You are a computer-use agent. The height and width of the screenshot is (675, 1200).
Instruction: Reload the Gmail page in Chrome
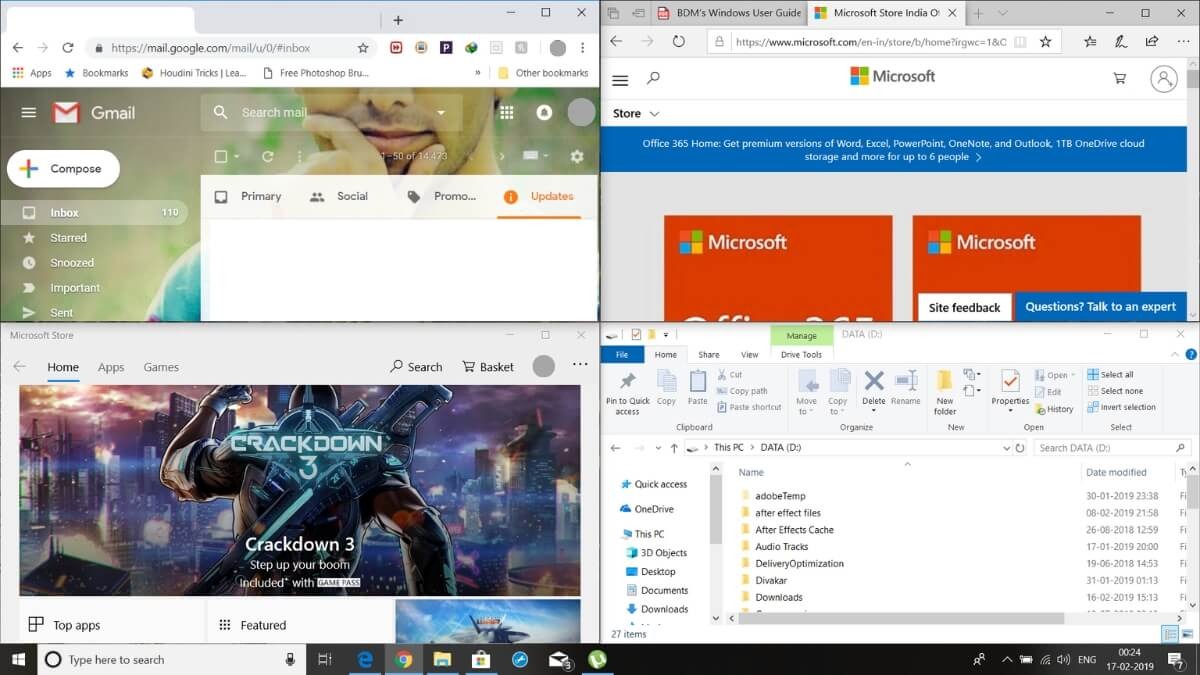pos(68,47)
